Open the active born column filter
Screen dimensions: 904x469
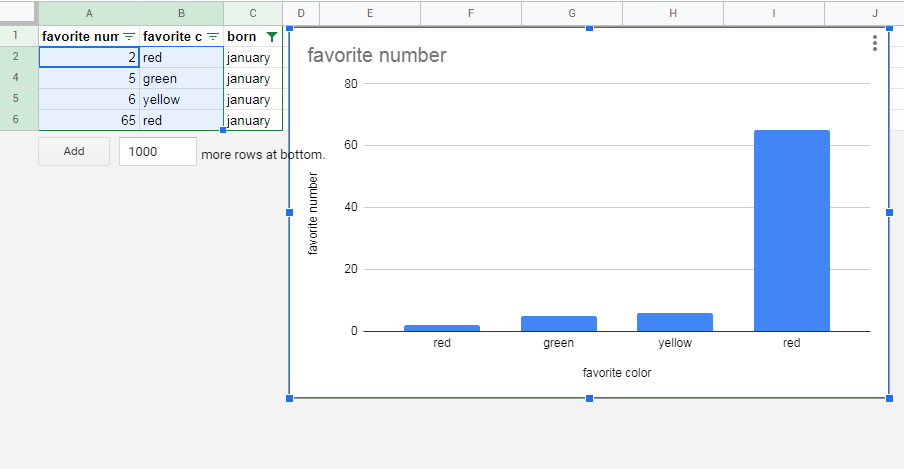(272, 36)
